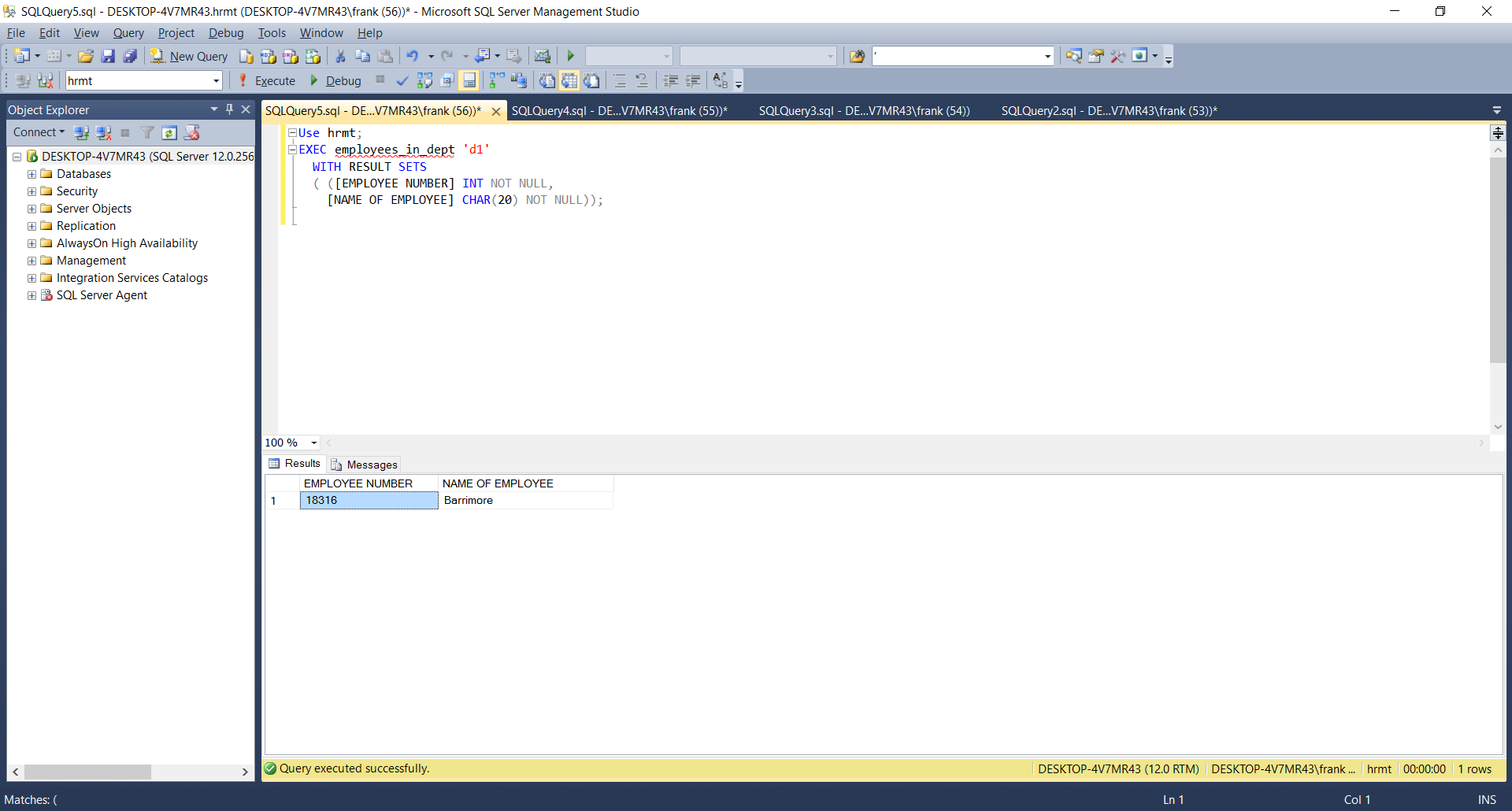
Task: Switch to SQLQuery3.sql tab
Action: [864, 111]
